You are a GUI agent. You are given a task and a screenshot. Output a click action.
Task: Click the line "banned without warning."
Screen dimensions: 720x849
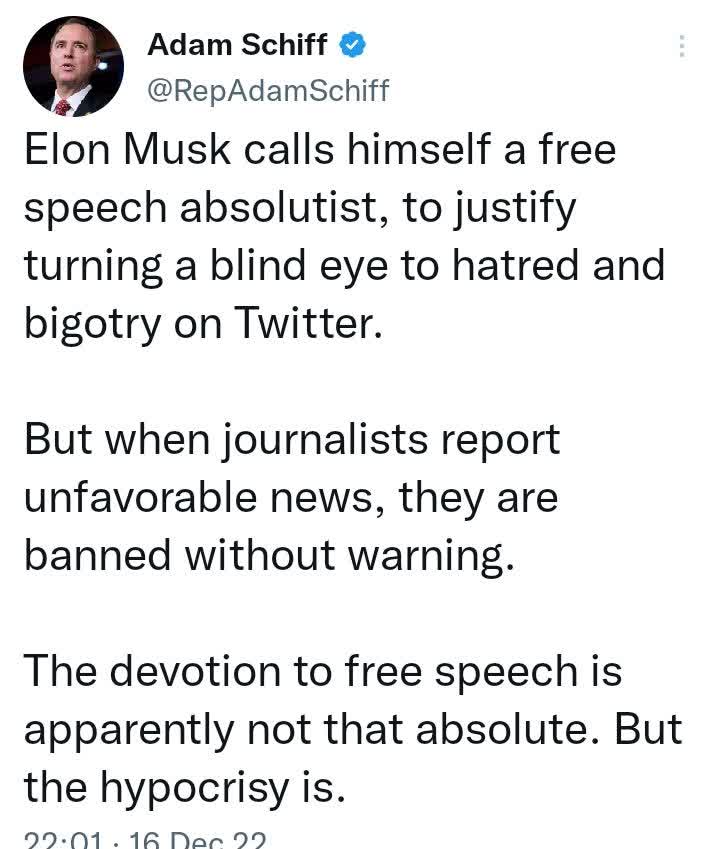[269, 556]
